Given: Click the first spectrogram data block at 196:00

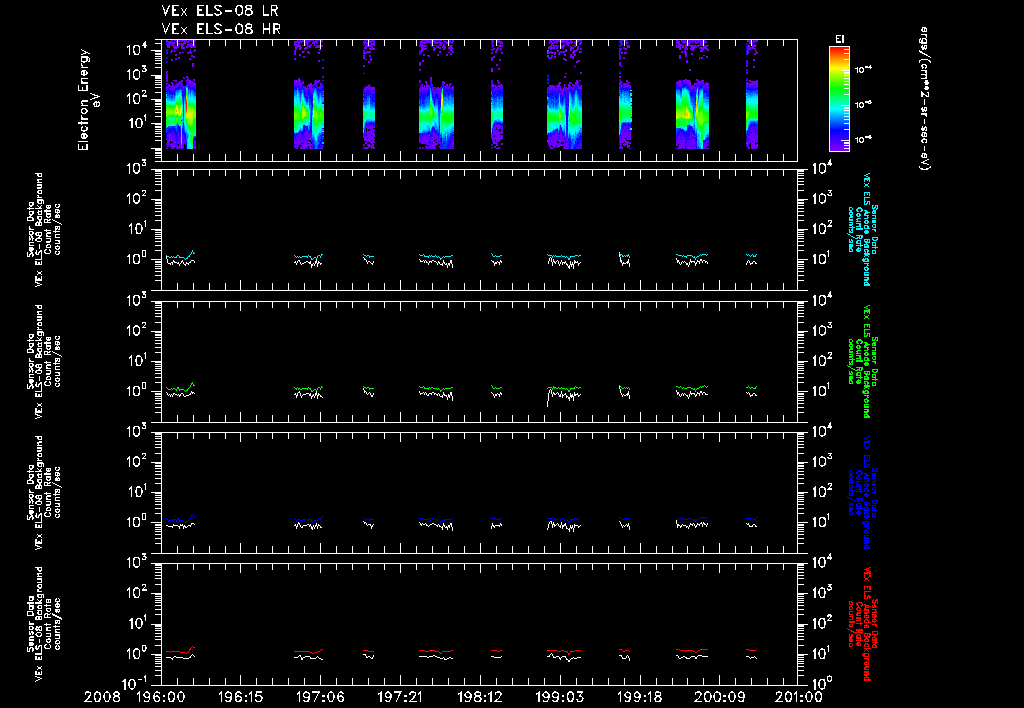Looking at the screenshot, I should (x=180, y=95).
